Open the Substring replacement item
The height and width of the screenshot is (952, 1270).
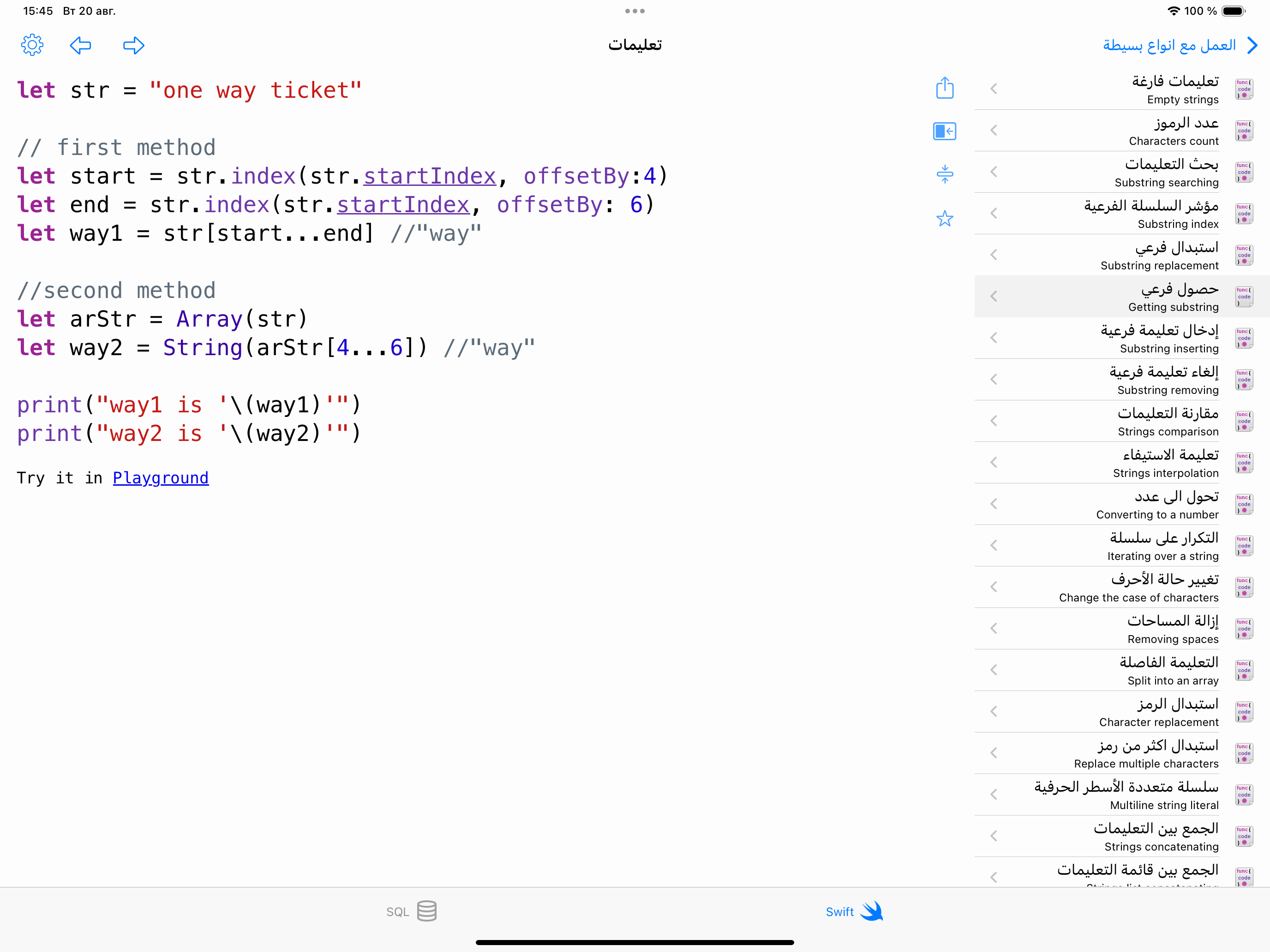[x=1122, y=255]
